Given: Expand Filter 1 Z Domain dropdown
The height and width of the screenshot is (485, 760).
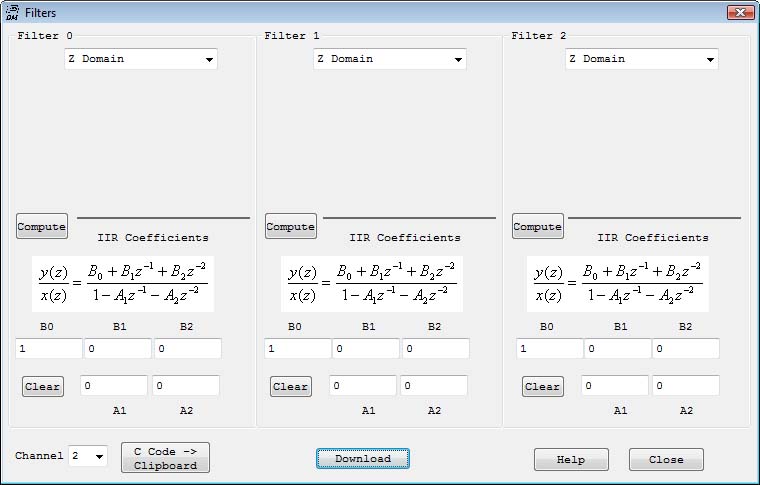Looking at the screenshot, I should (x=390, y=59).
